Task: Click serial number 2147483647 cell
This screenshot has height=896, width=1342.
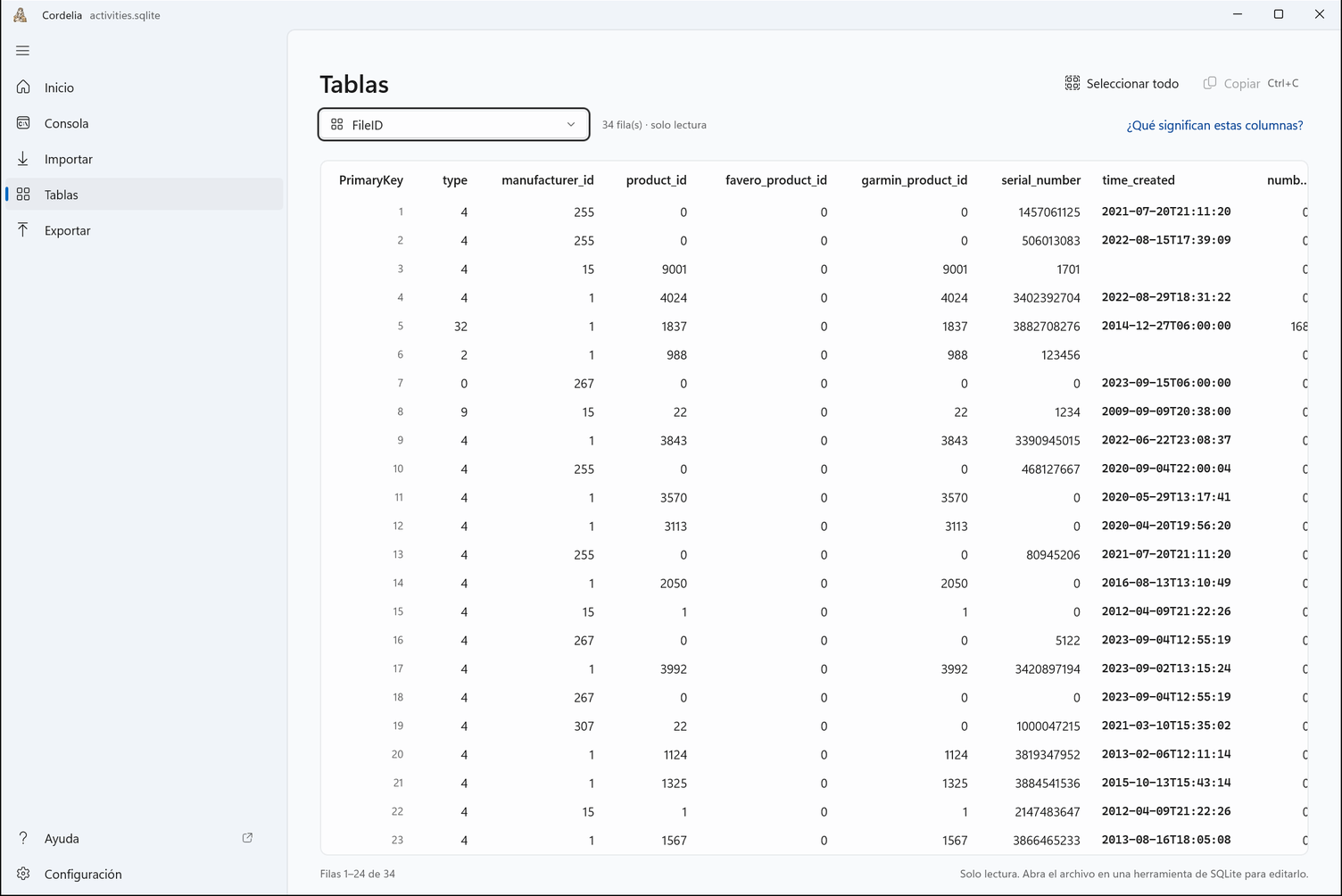Action: click(1047, 812)
